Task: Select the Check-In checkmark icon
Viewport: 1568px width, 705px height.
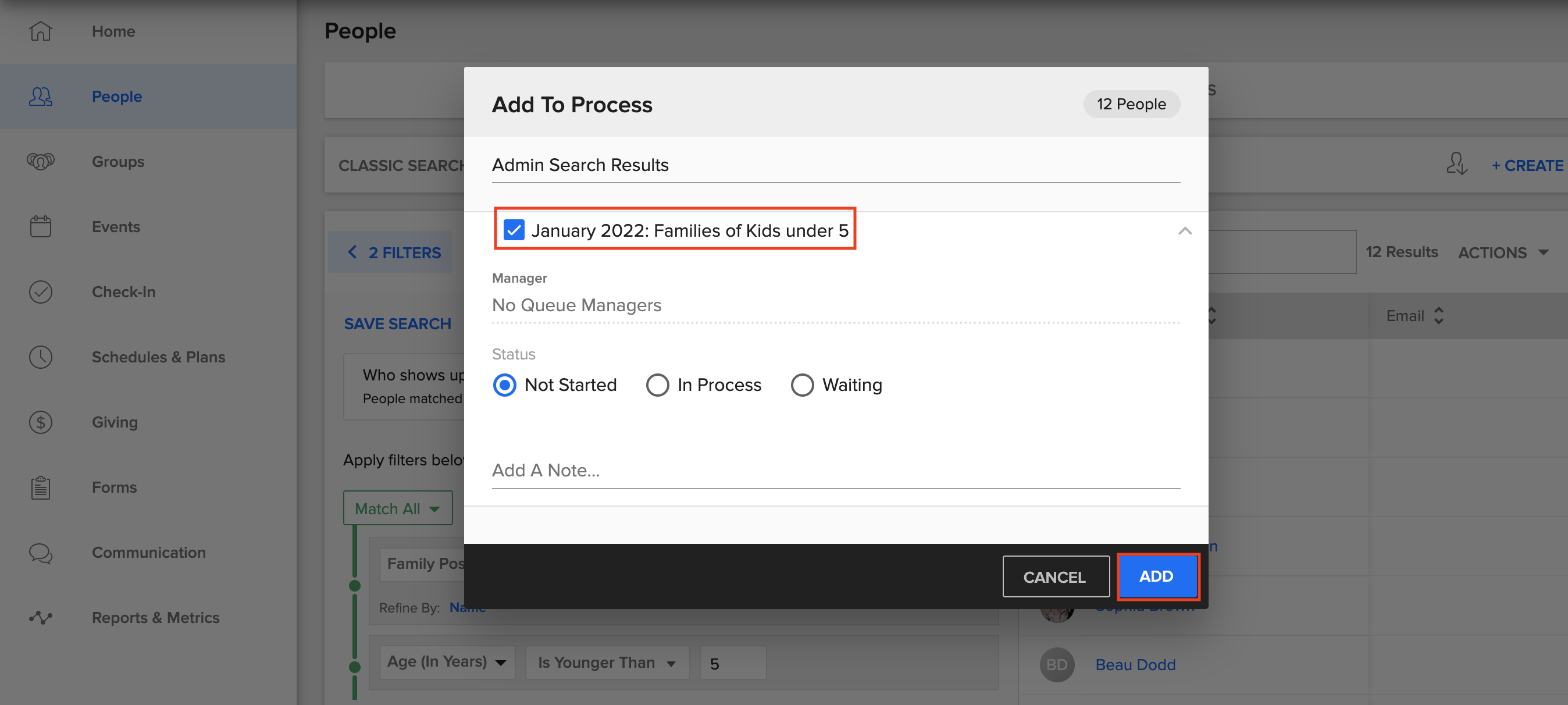Action: coord(40,291)
